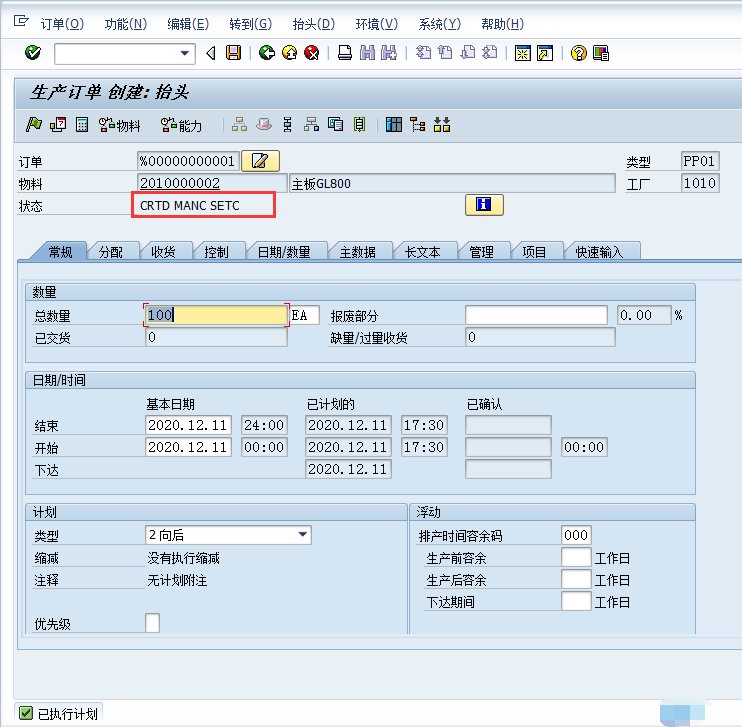Image resolution: width=742 pixels, height=727 pixels.
Task: Click the Generate Shortcut icon
Action: 545,53
